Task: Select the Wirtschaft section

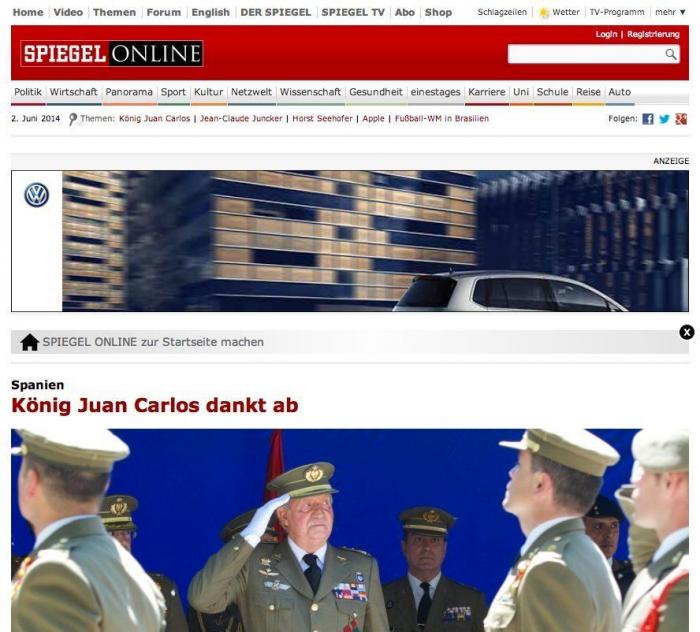Action: (x=73, y=92)
